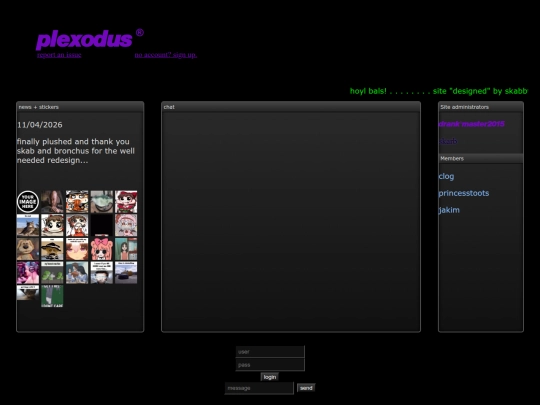Pick the pale pink bonnet chibi sticker
The width and height of the screenshot is (540, 405).
pos(126,225)
